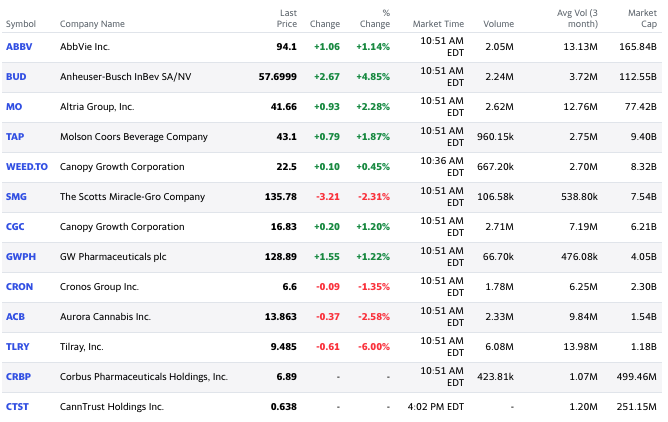The width and height of the screenshot is (668, 422).
Task: Click the 9.485 last price
Action: pyautogui.click(x=284, y=347)
